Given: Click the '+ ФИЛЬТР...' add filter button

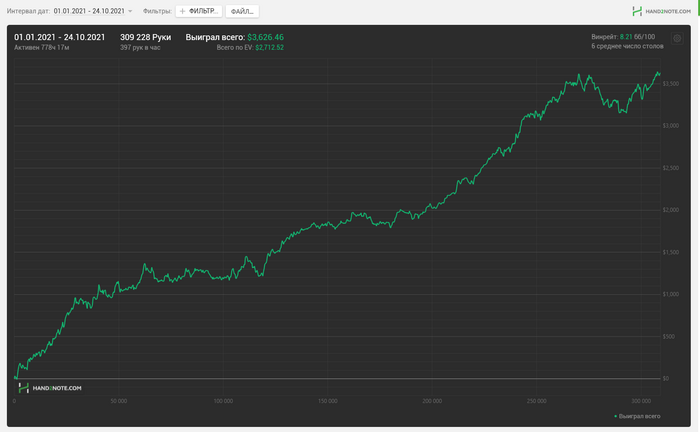Looking at the screenshot, I should [x=199, y=11].
